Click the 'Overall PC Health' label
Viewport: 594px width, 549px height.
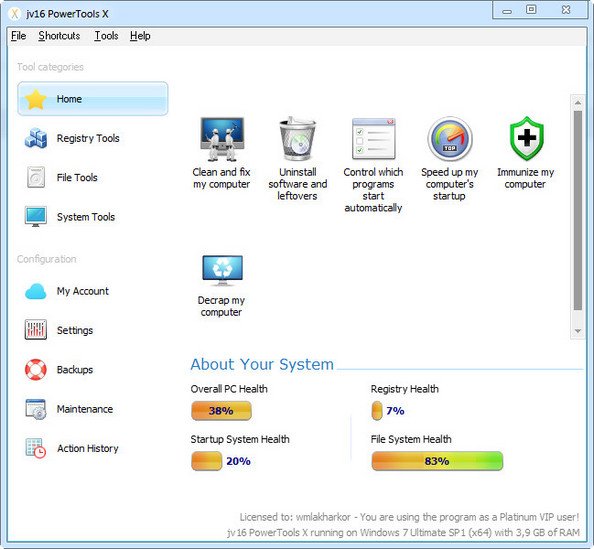229,389
